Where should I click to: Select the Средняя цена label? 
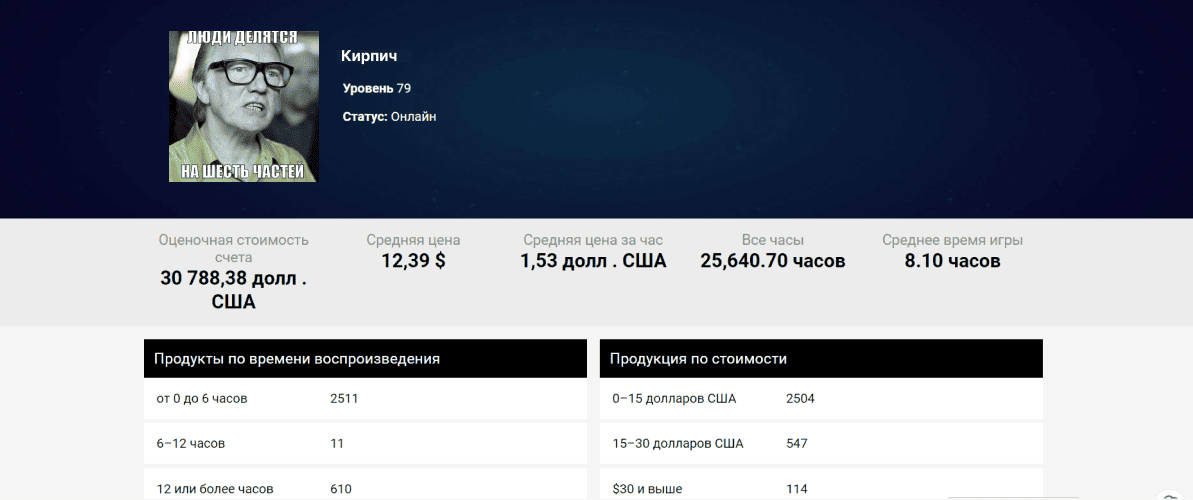pyautogui.click(x=413, y=240)
